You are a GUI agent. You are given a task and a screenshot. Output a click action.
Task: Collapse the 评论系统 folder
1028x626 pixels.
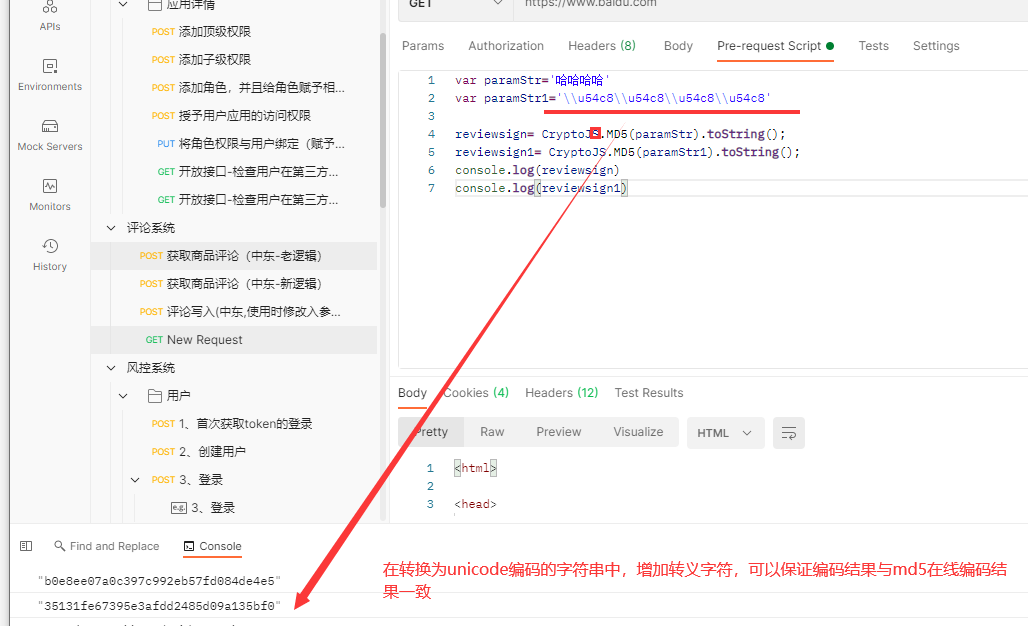tap(110, 227)
